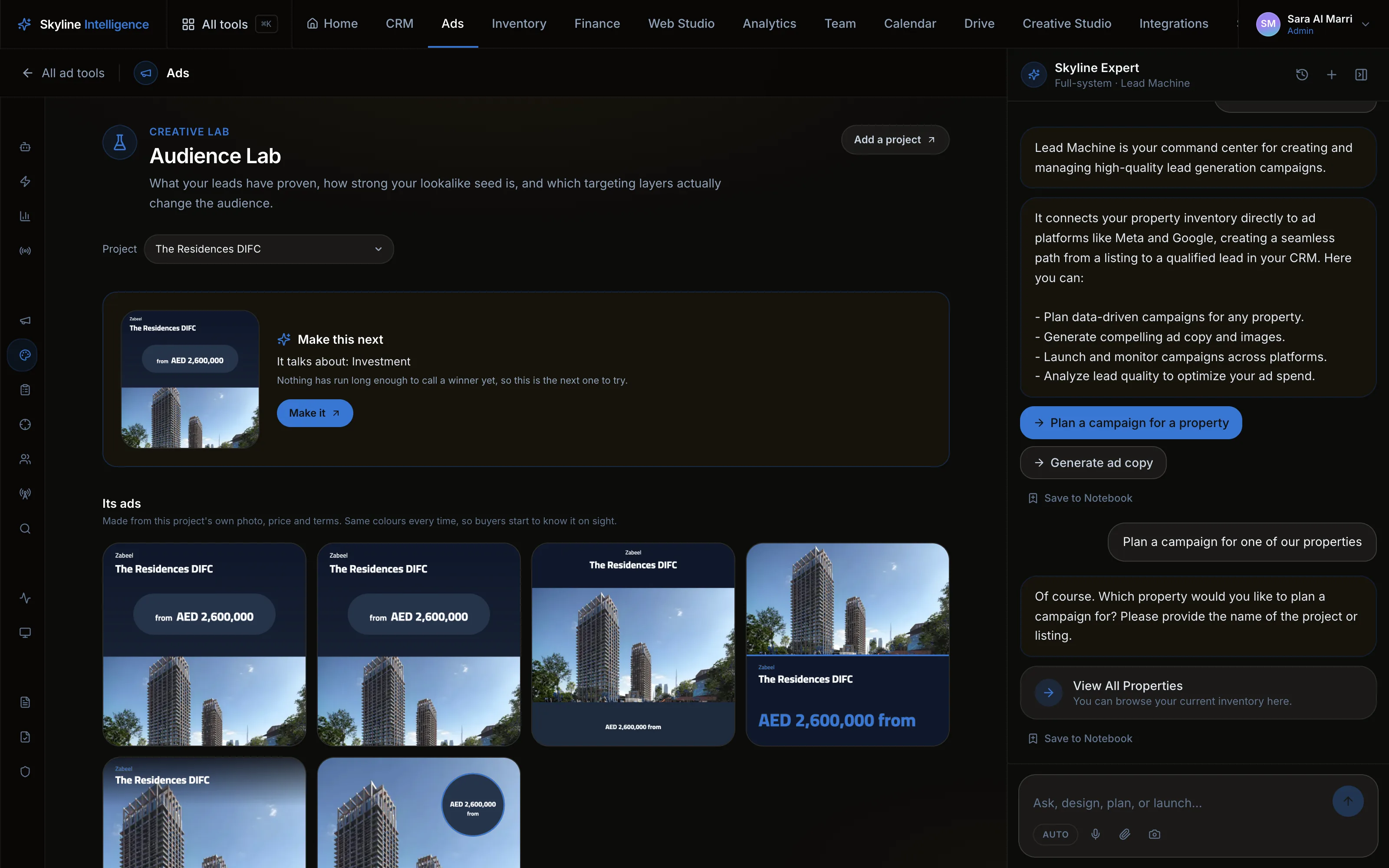Switch to the CRM tab
1389x868 pixels.
pyautogui.click(x=399, y=23)
